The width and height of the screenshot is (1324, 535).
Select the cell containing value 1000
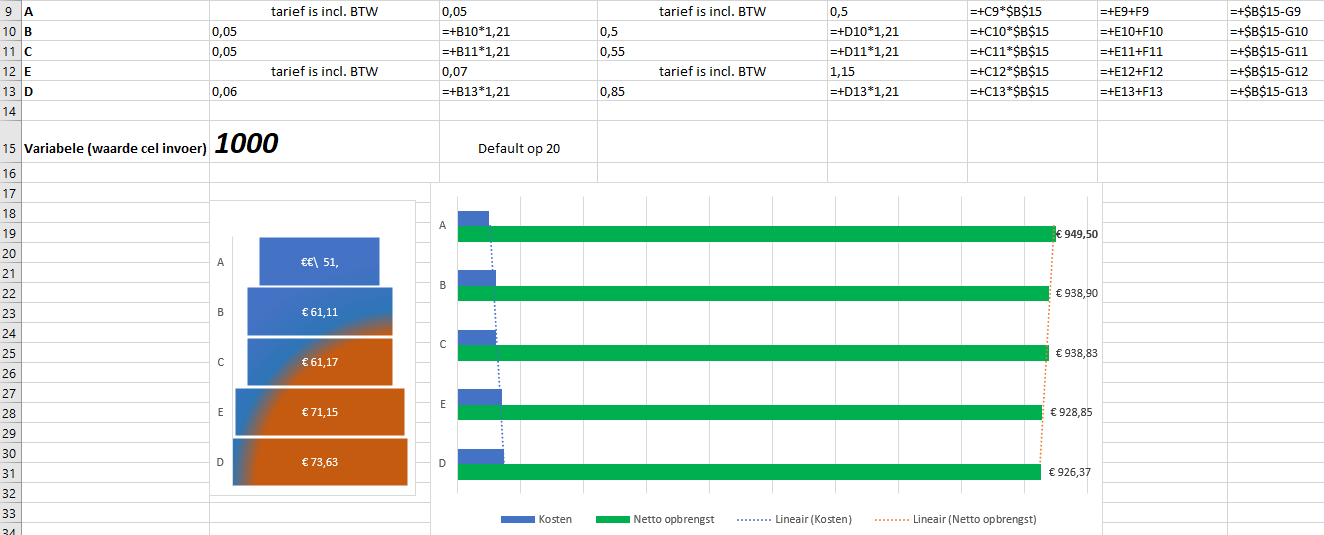(324, 142)
